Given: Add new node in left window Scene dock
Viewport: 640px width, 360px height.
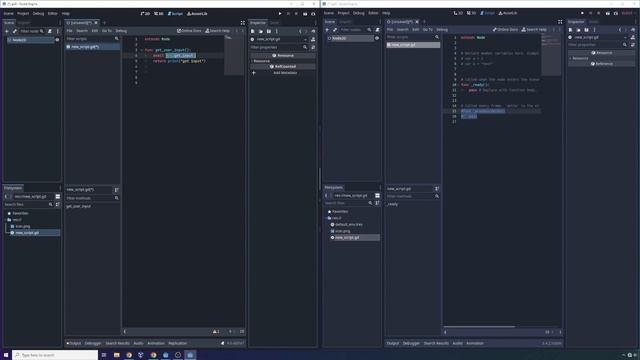Looking at the screenshot, I should click(7, 31).
